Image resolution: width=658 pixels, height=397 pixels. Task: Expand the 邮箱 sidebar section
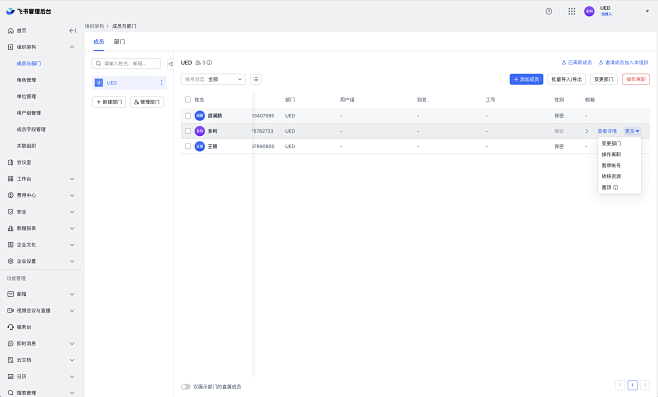(72, 294)
